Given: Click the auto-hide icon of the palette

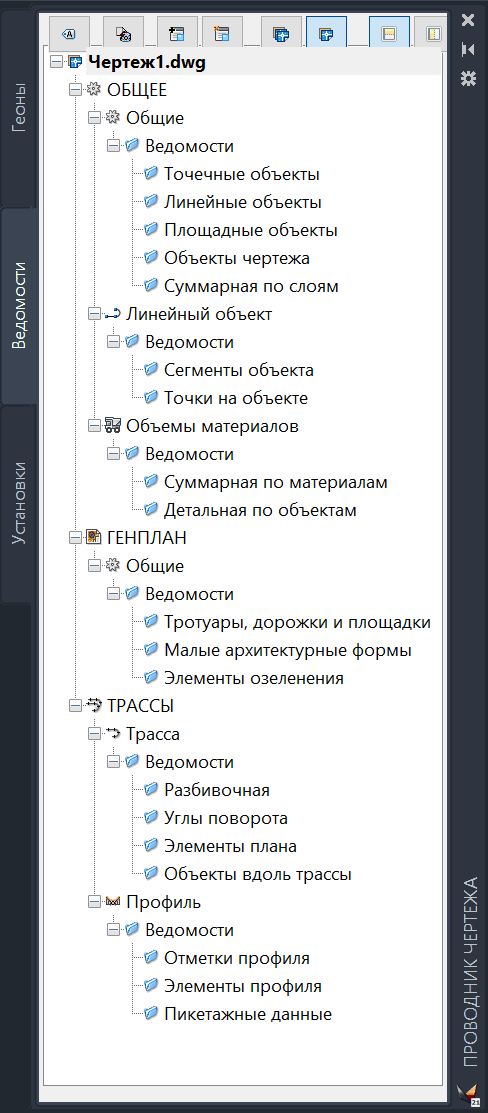Looking at the screenshot, I should tap(467, 49).
